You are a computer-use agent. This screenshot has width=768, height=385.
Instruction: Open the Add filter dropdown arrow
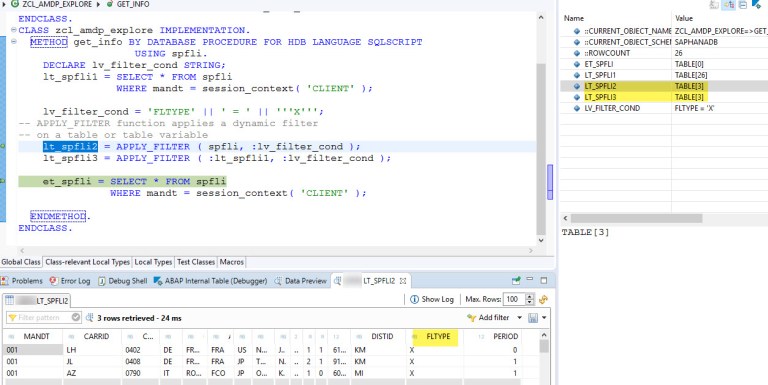519,318
